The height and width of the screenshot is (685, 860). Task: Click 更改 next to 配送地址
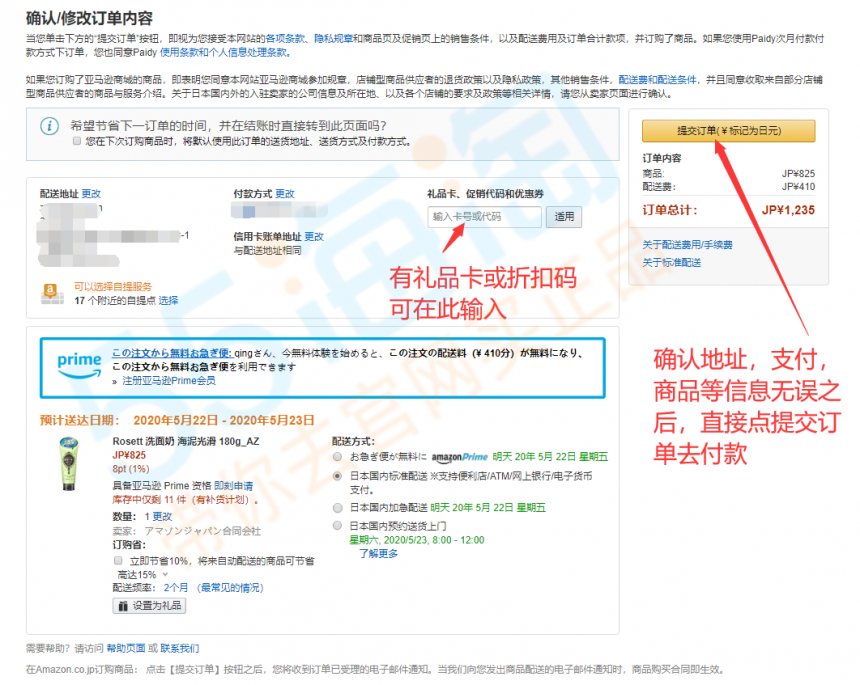pyautogui.click(x=91, y=194)
